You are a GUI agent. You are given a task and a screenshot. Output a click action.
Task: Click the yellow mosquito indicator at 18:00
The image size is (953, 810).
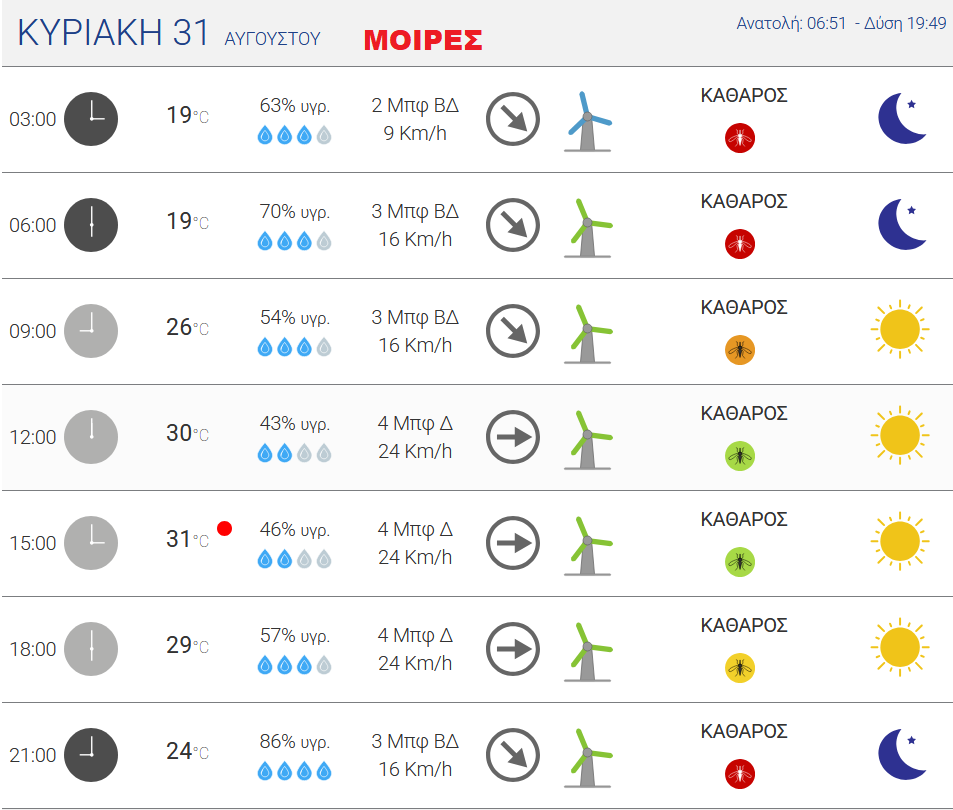[740, 668]
